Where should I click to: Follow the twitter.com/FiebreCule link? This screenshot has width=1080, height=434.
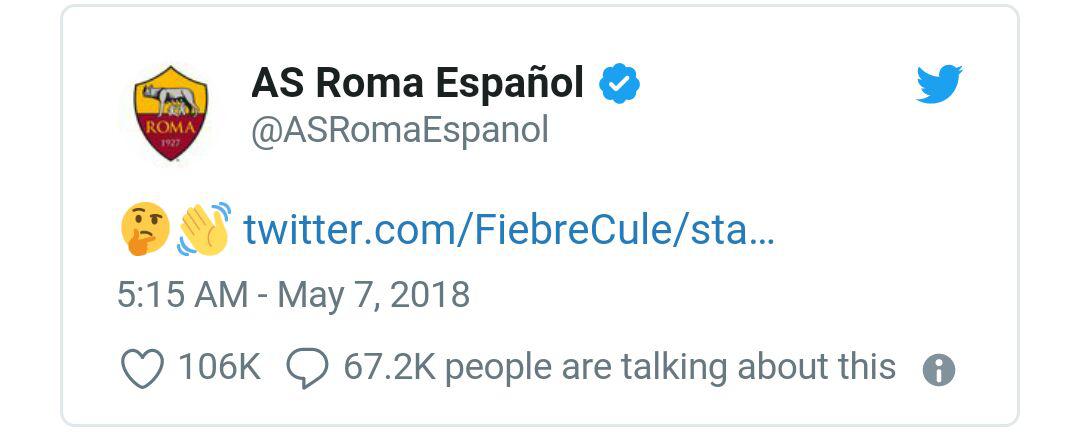click(x=509, y=230)
